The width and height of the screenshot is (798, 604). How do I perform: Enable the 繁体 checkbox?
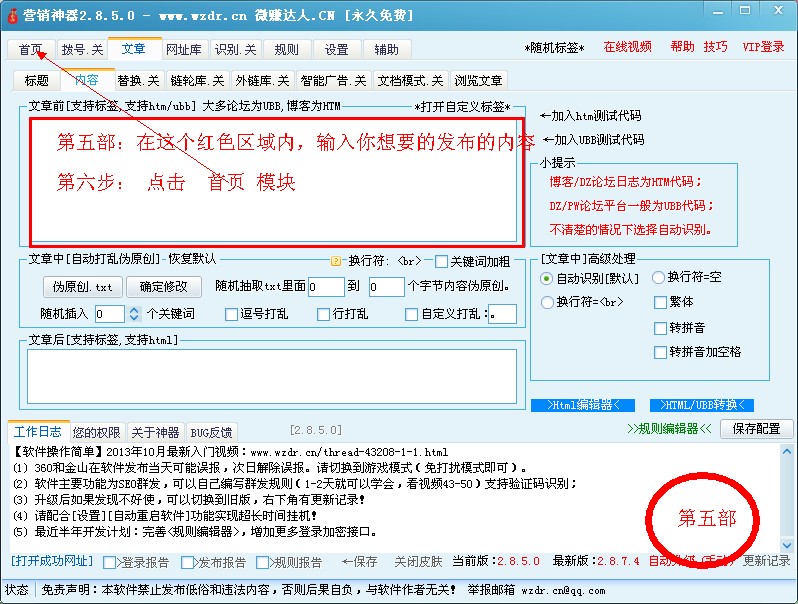pyautogui.click(x=660, y=303)
